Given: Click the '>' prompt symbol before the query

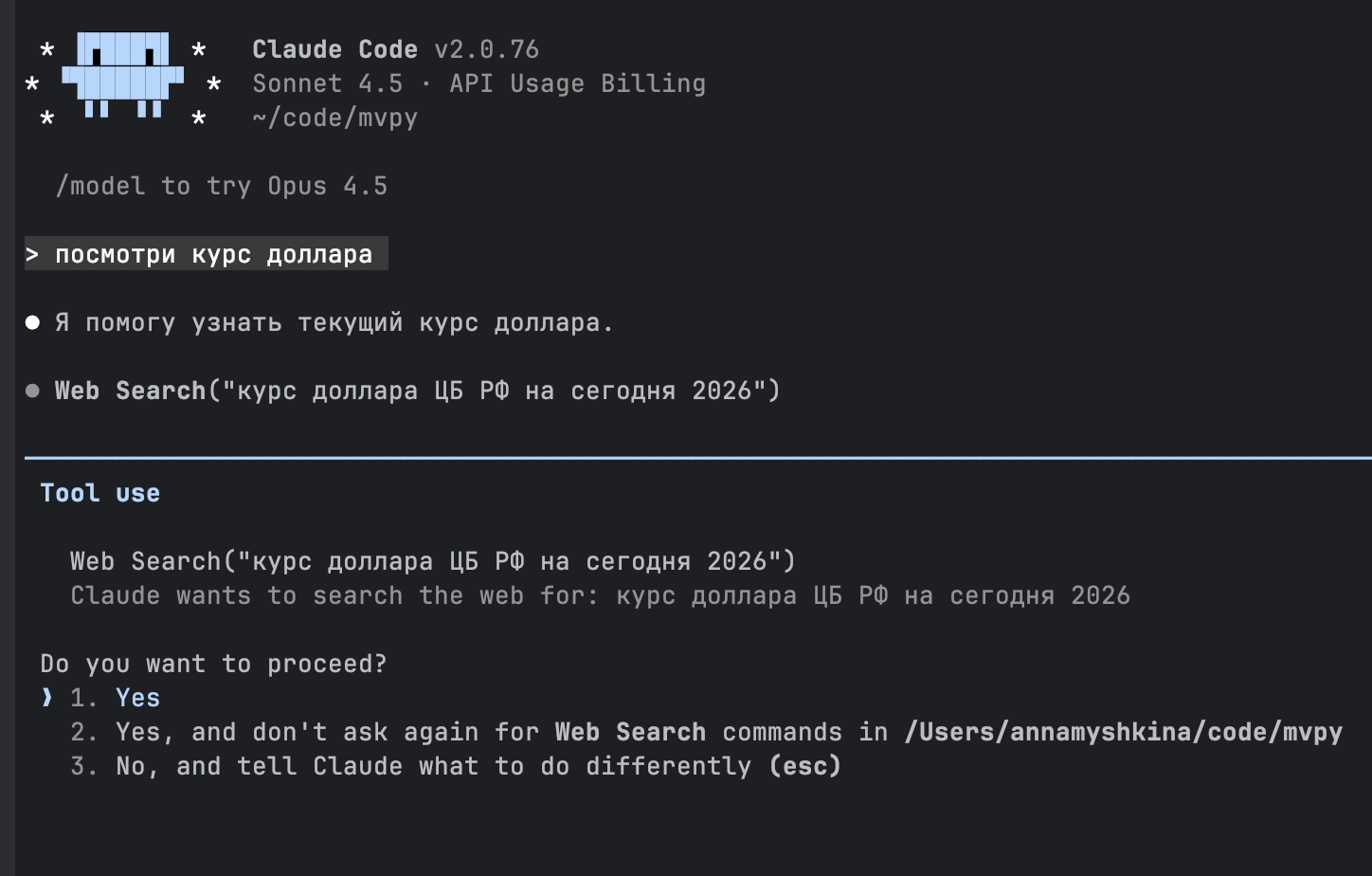Looking at the screenshot, I should (x=36, y=254).
